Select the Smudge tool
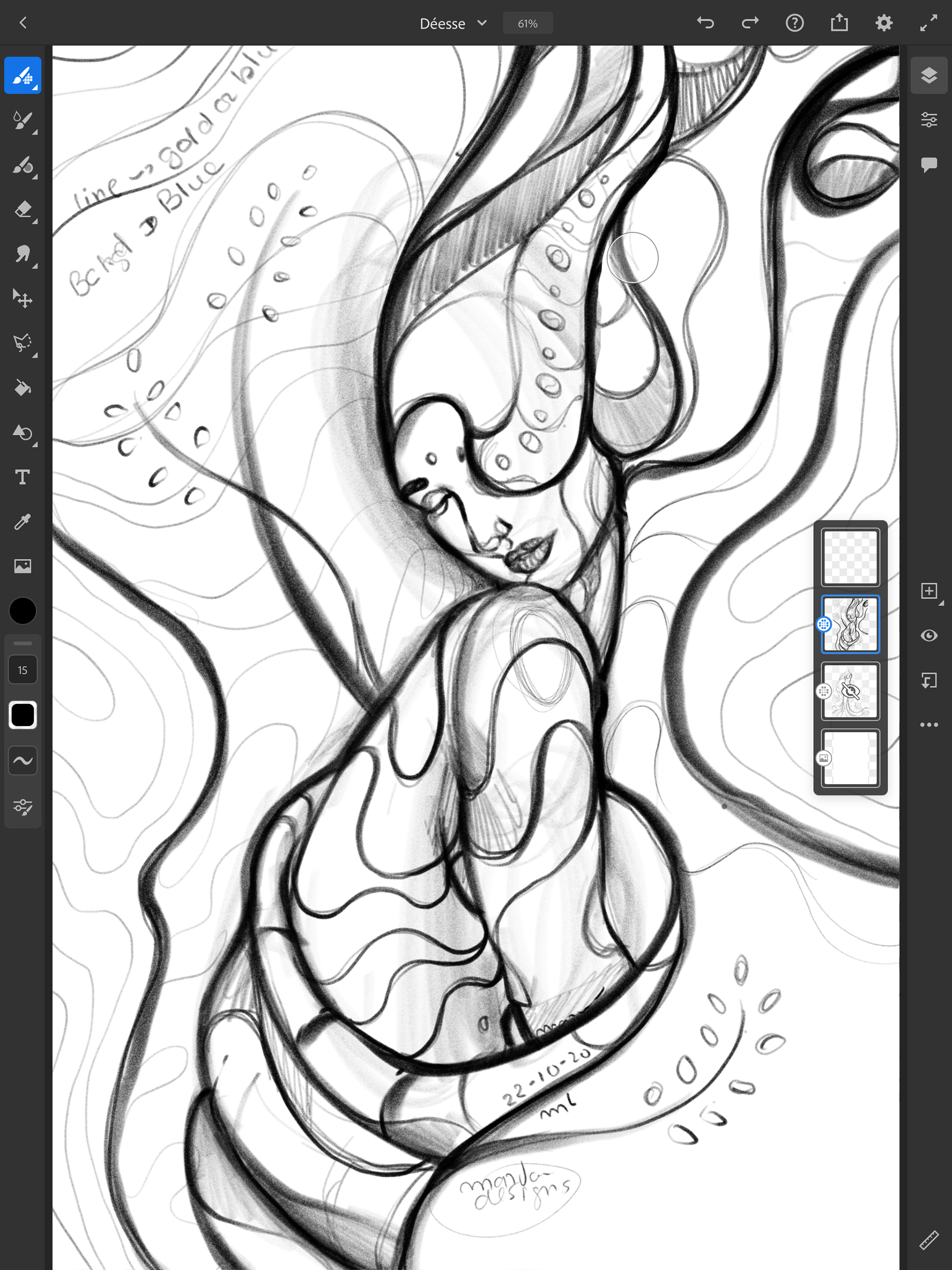Screen dimensions: 952x1270 coord(22,254)
